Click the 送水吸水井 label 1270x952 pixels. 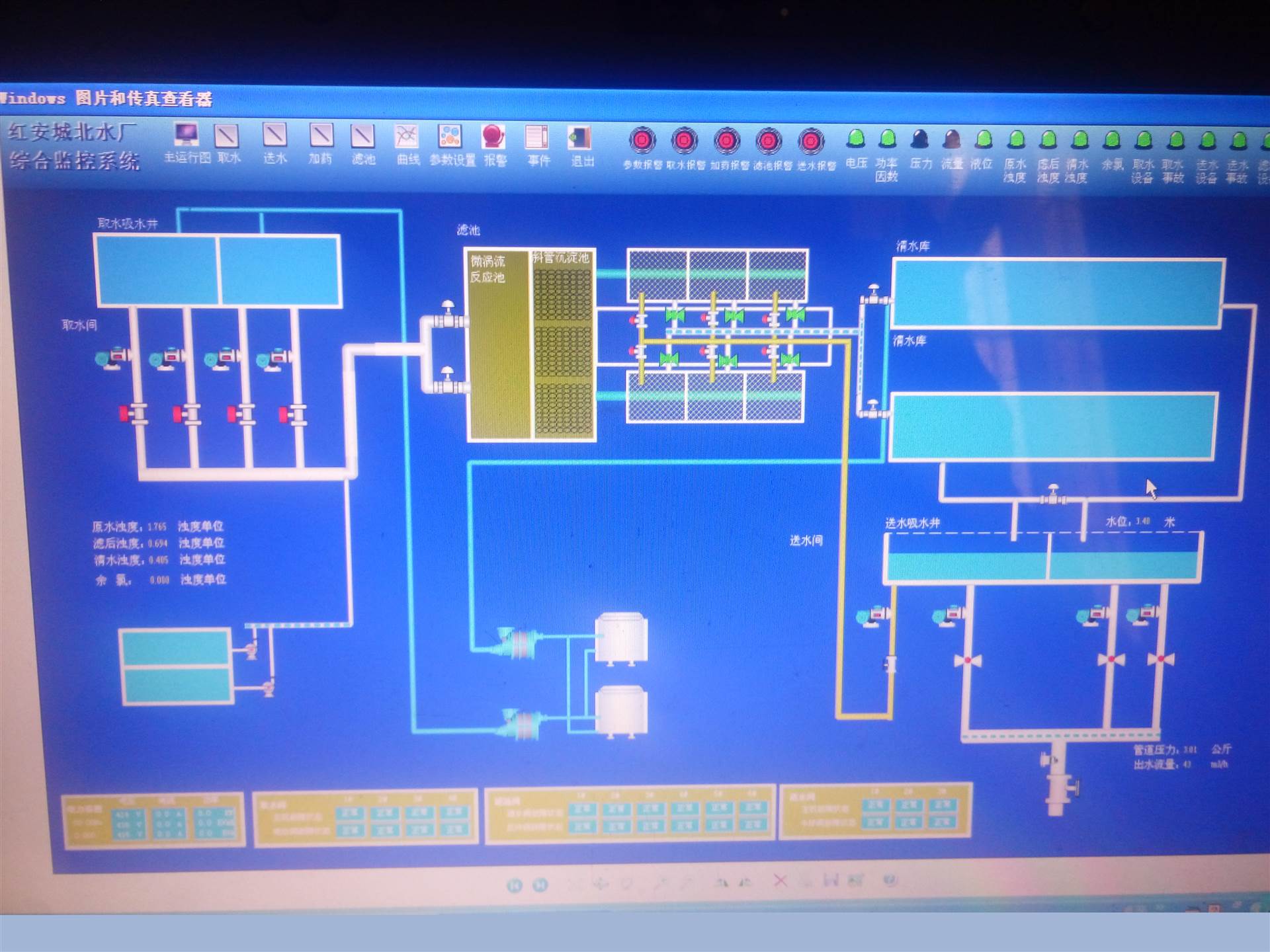912,523
